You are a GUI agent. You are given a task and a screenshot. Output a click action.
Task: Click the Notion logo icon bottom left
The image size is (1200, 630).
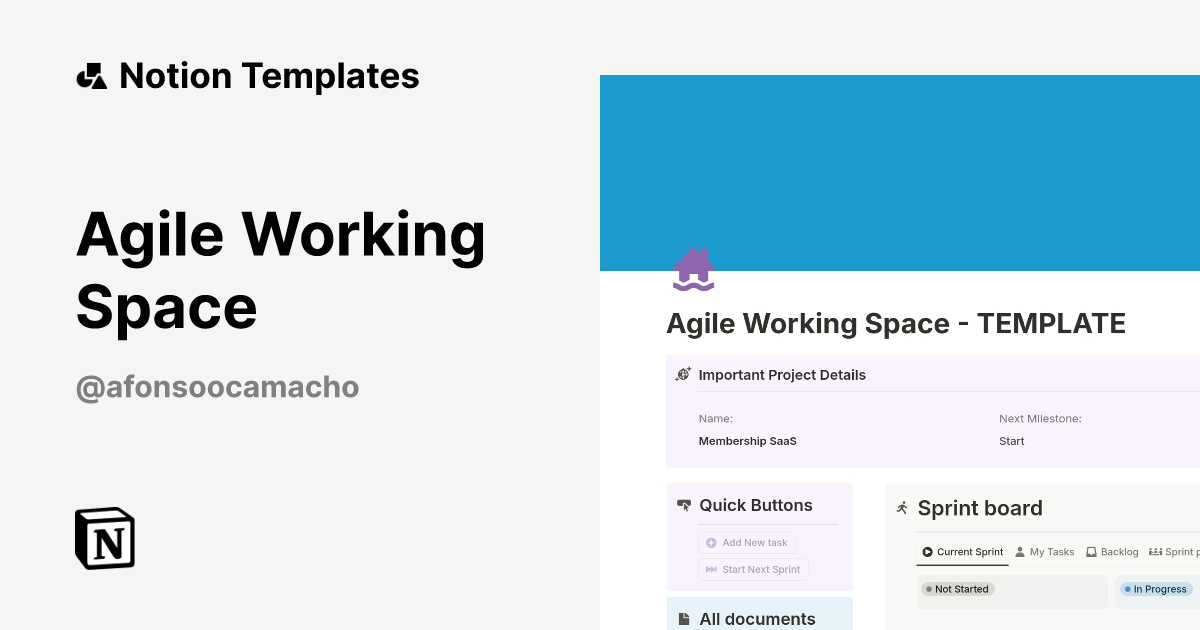104,538
